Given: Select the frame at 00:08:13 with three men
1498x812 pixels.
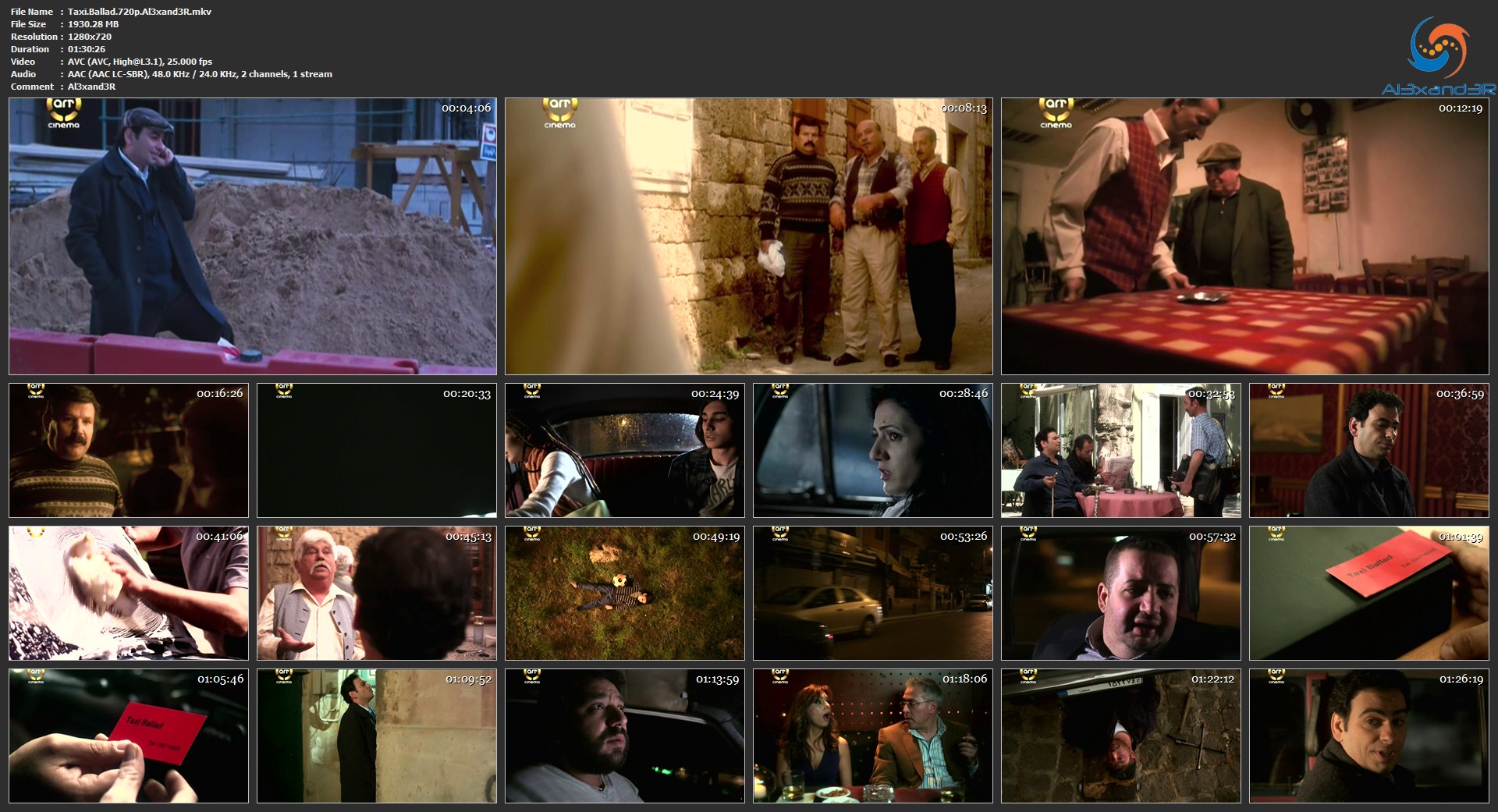Looking at the screenshot, I should pyautogui.click(x=749, y=236).
